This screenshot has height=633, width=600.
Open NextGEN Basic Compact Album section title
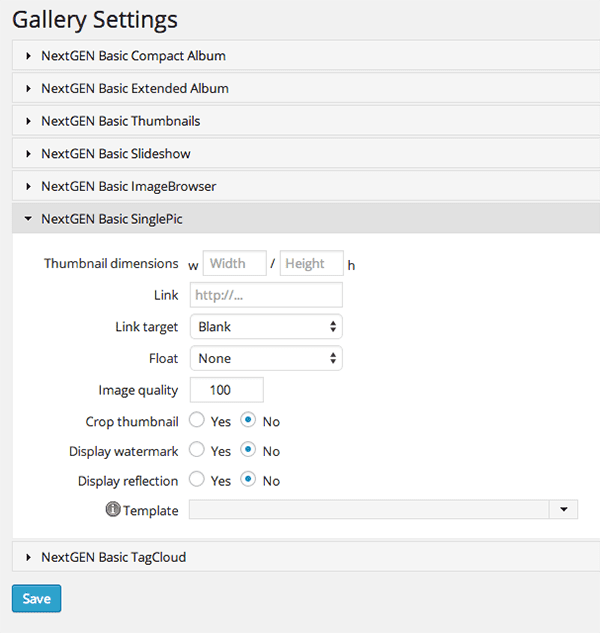[134, 56]
